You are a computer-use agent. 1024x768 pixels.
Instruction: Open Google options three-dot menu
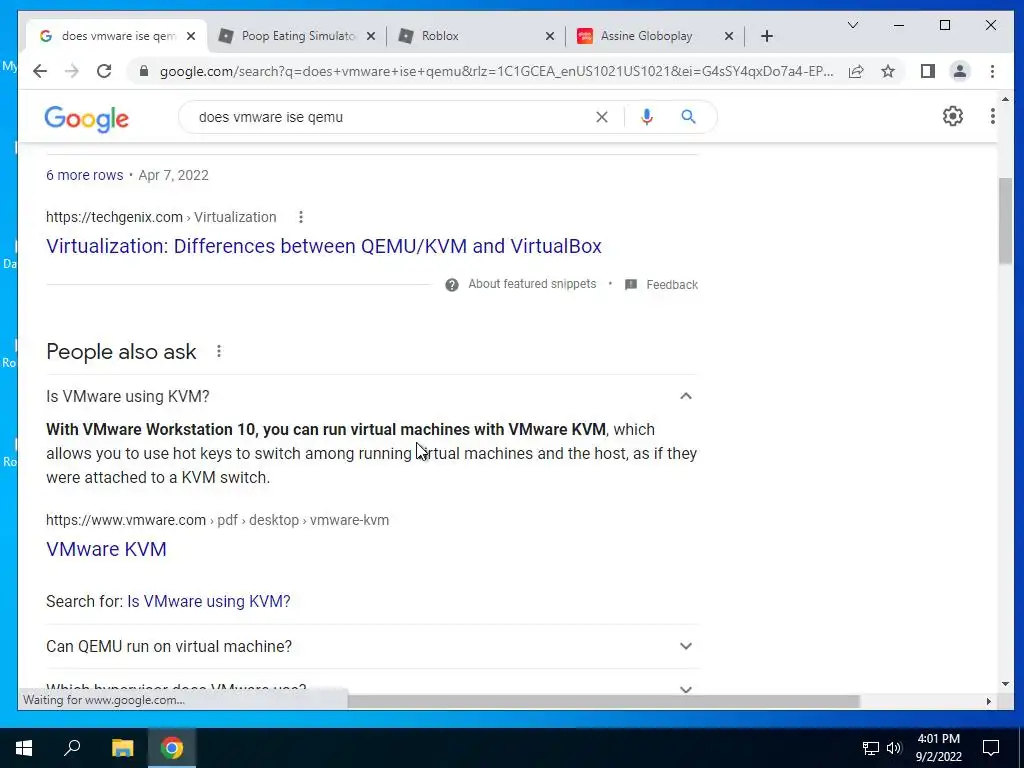point(993,116)
